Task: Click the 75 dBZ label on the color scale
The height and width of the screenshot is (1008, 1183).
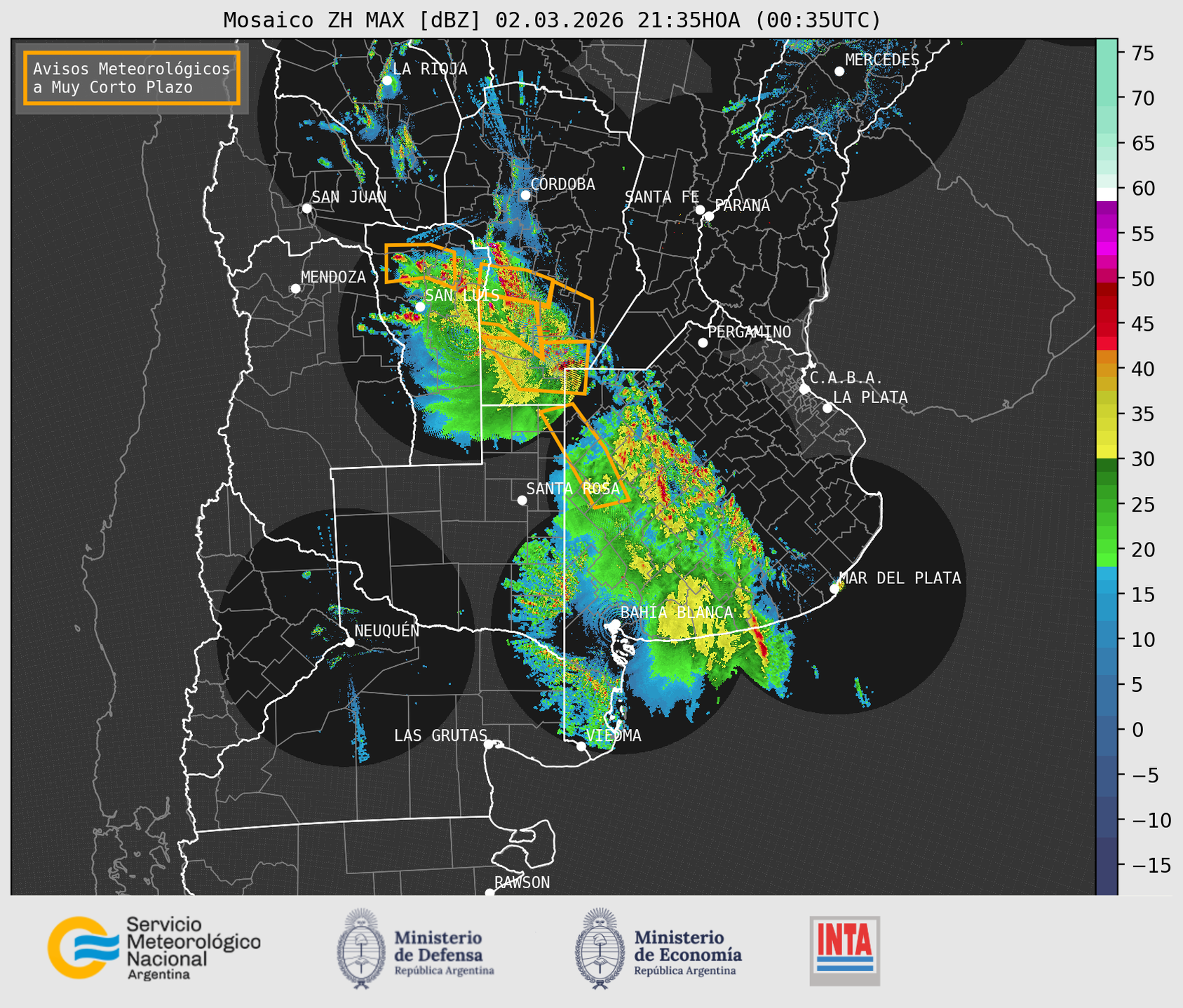Action: pyautogui.click(x=1142, y=53)
